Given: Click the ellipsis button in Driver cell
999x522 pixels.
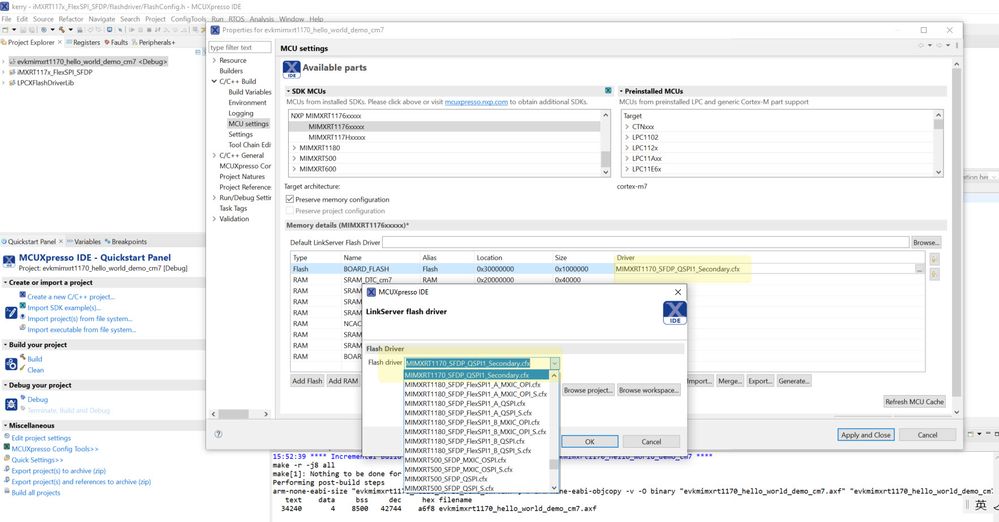Looking at the screenshot, I should pos(919,270).
